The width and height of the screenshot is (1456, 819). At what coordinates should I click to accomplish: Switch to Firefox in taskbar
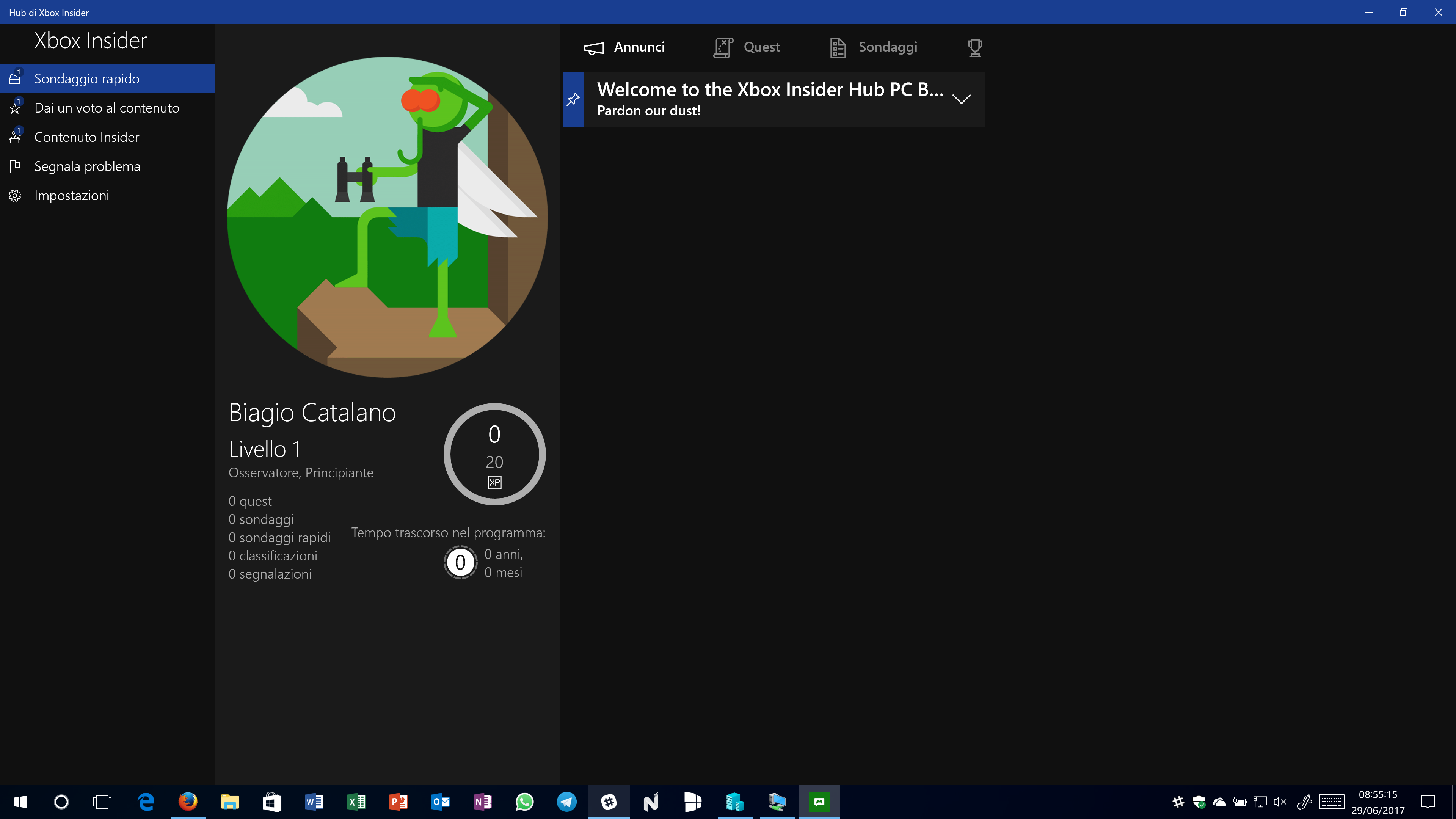188,802
